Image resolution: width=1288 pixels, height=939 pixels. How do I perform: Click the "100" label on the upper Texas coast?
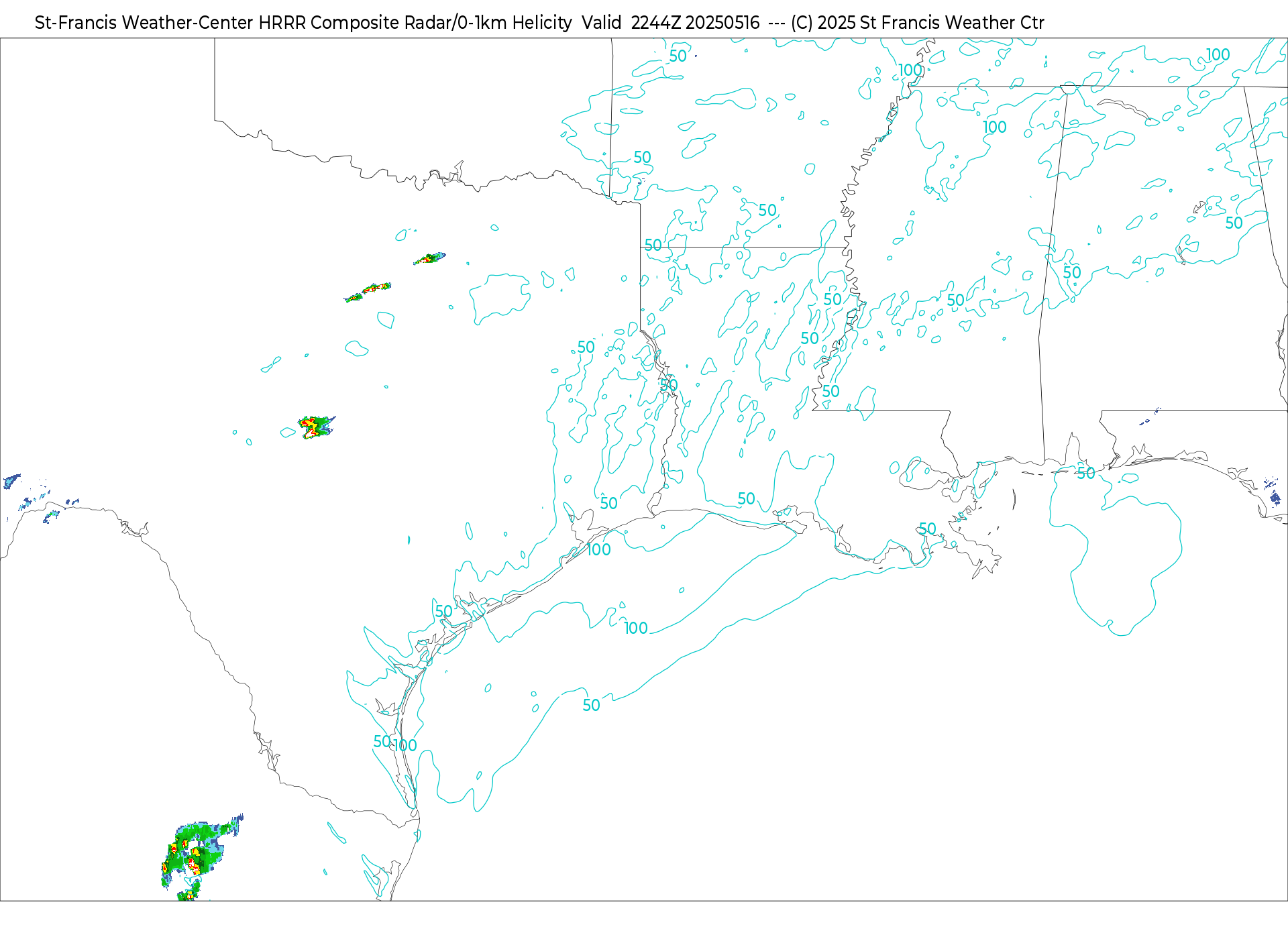pyautogui.click(x=599, y=550)
